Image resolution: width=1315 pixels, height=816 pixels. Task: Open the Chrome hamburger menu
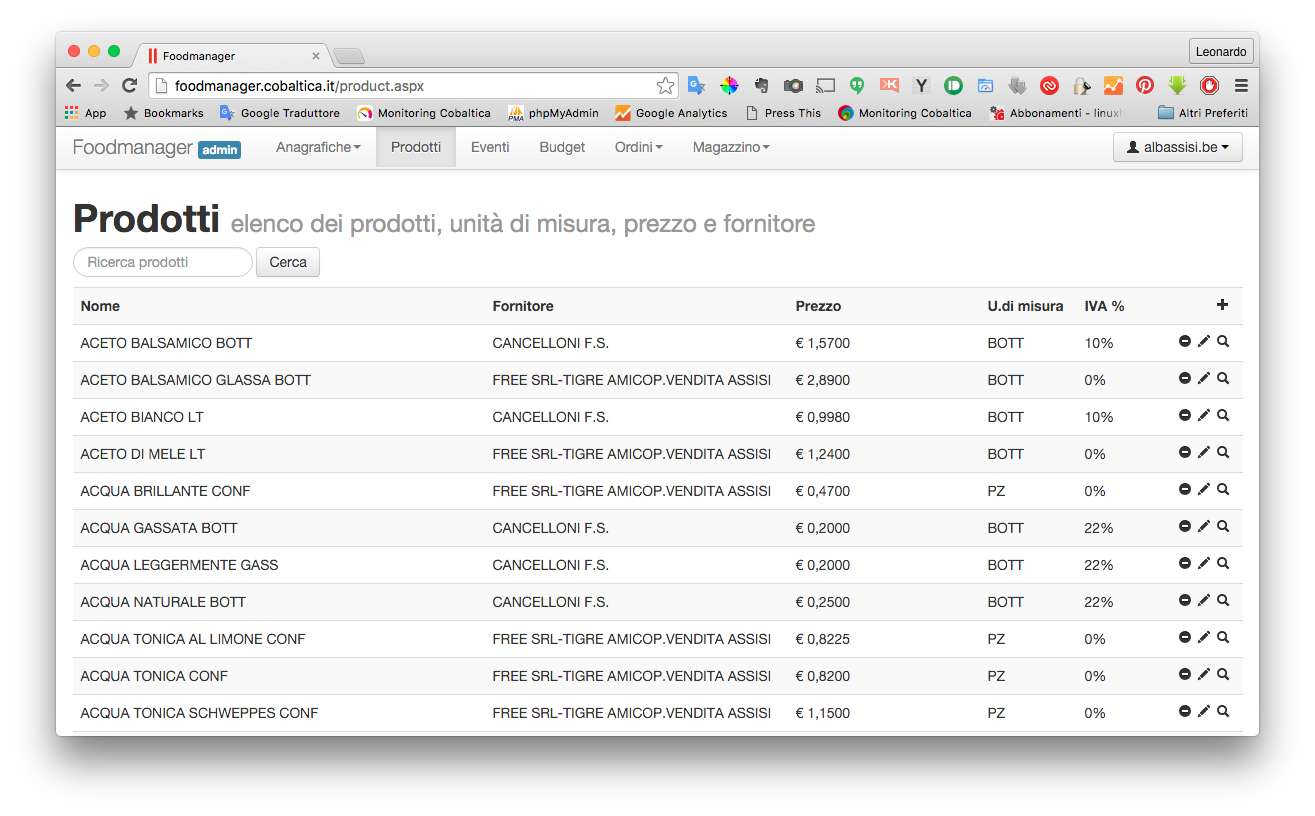tap(1241, 86)
